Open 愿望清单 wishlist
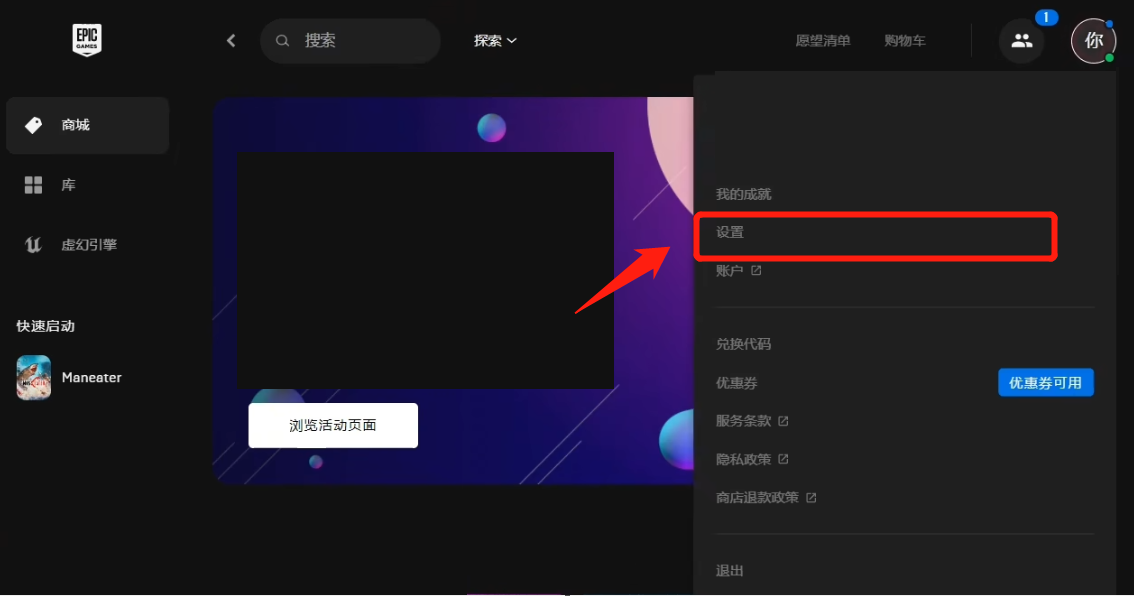1134x596 pixels. 822,41
